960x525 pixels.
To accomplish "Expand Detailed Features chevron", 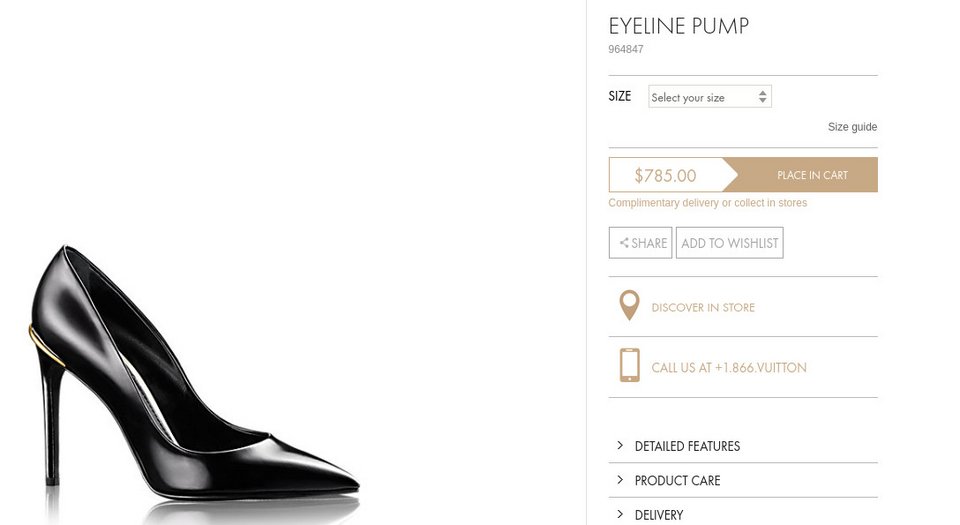I will [x=620, y=446].
